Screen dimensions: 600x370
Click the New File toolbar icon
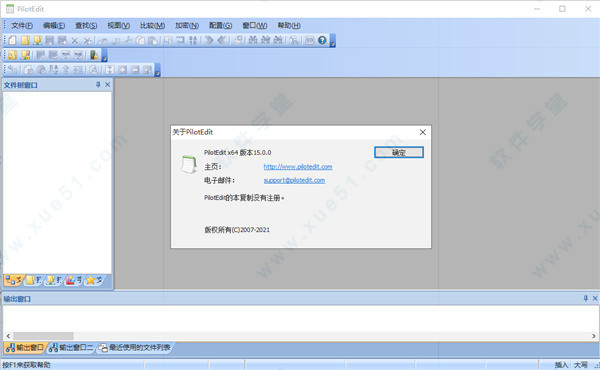pyautogui.click(x=12, y=40)
